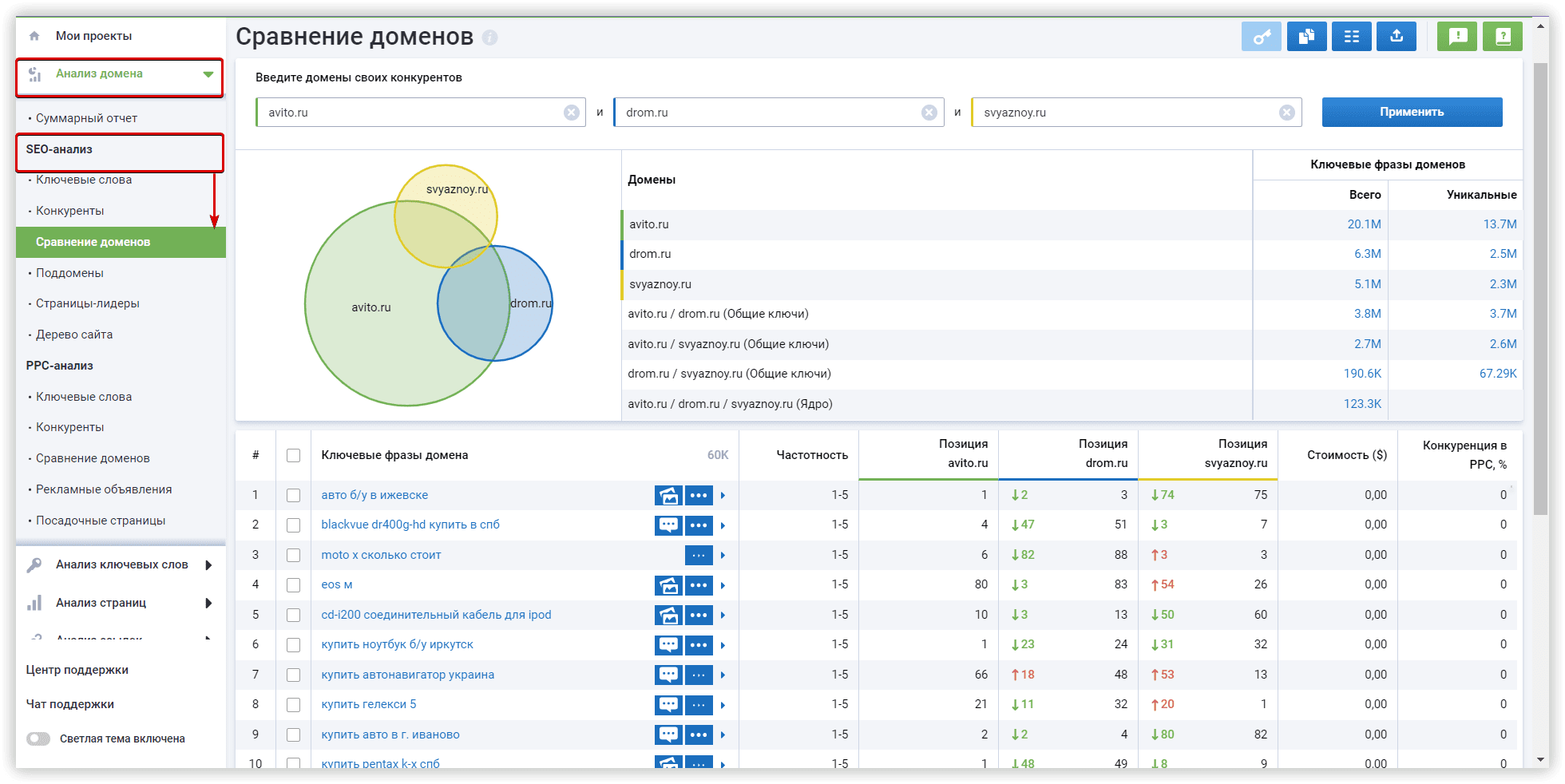The height and width of the screenshot is (784, 1565).
Task: Clear the drom.ru domain field
Action: [x=929, y=113]
